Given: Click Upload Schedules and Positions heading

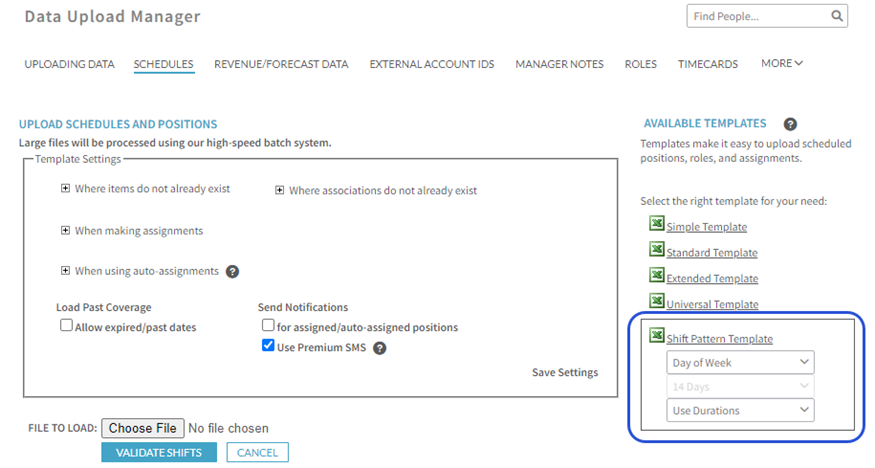Looking at the screenshot, I should (x=118, y=124).
